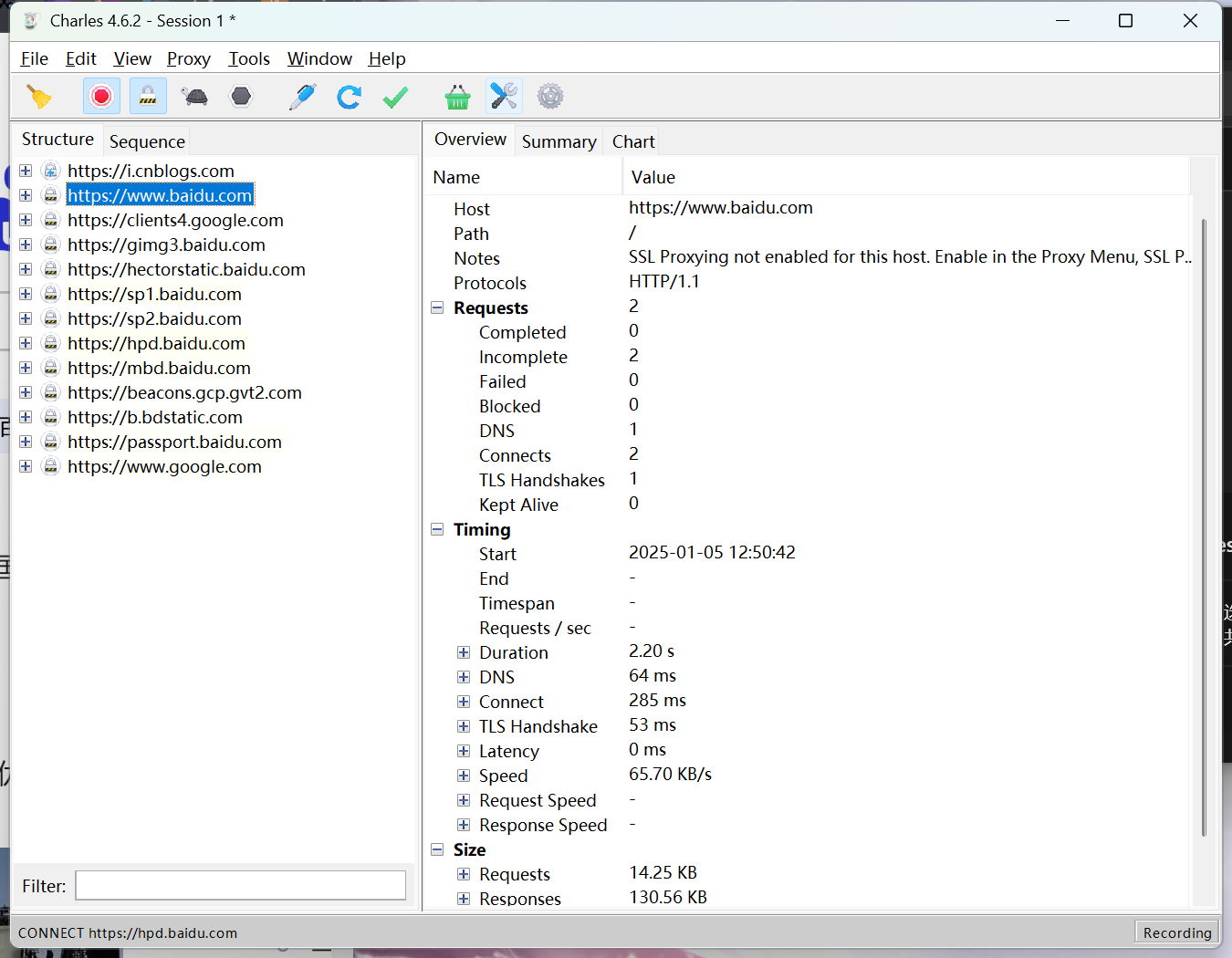
Task: Expand the https://b.bdstatic.com node
Action: [x=26, y=417]
